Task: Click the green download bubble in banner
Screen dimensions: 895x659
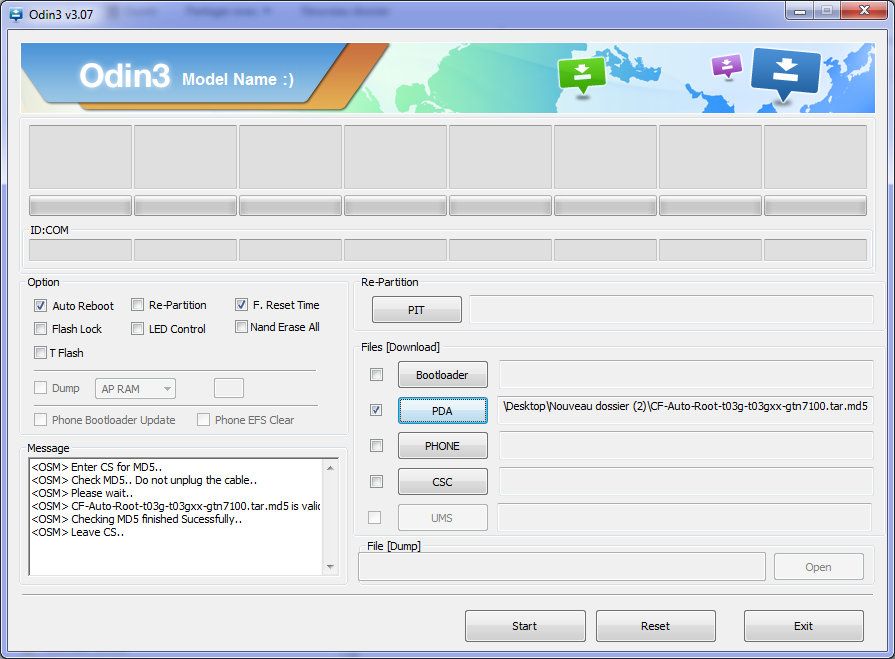Action: tap(582, 75)
